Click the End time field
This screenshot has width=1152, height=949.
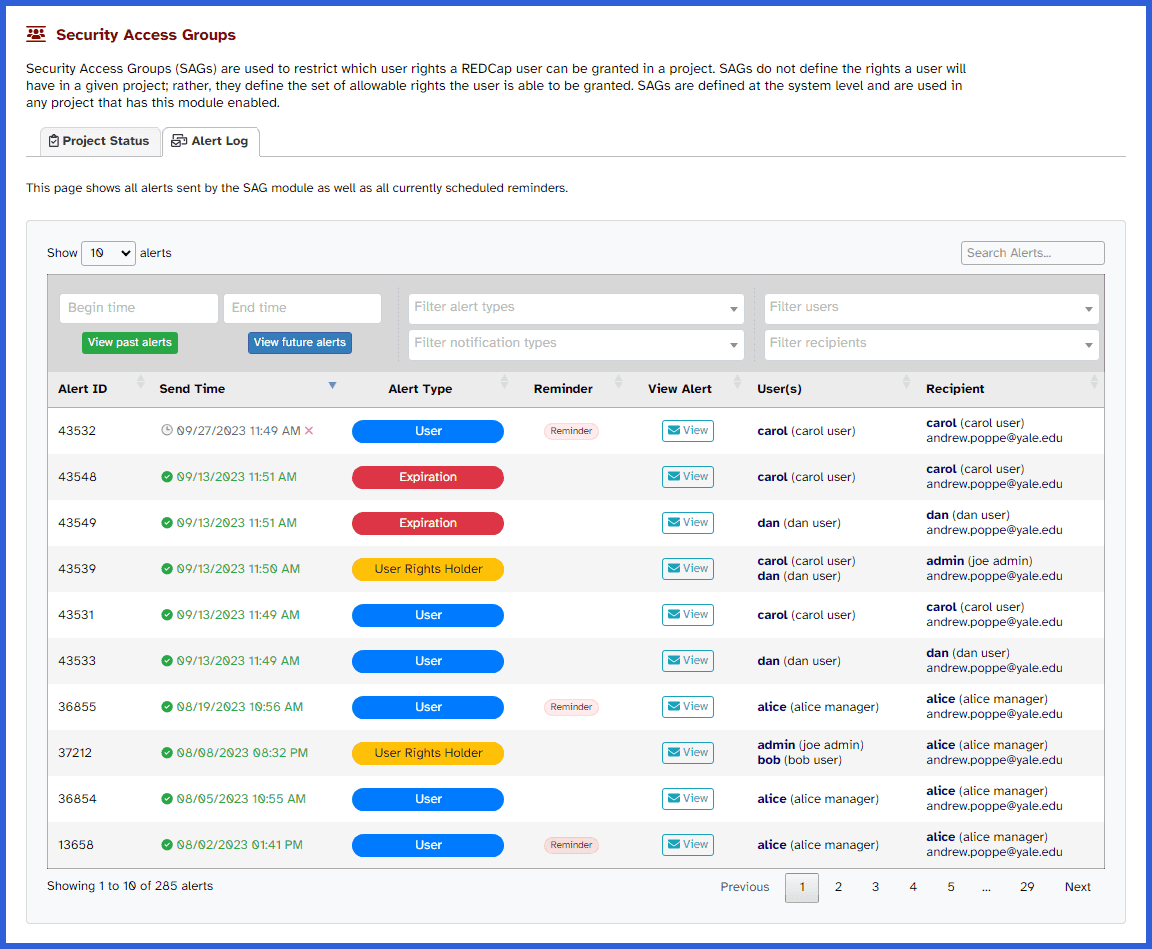tap(302, 308)
